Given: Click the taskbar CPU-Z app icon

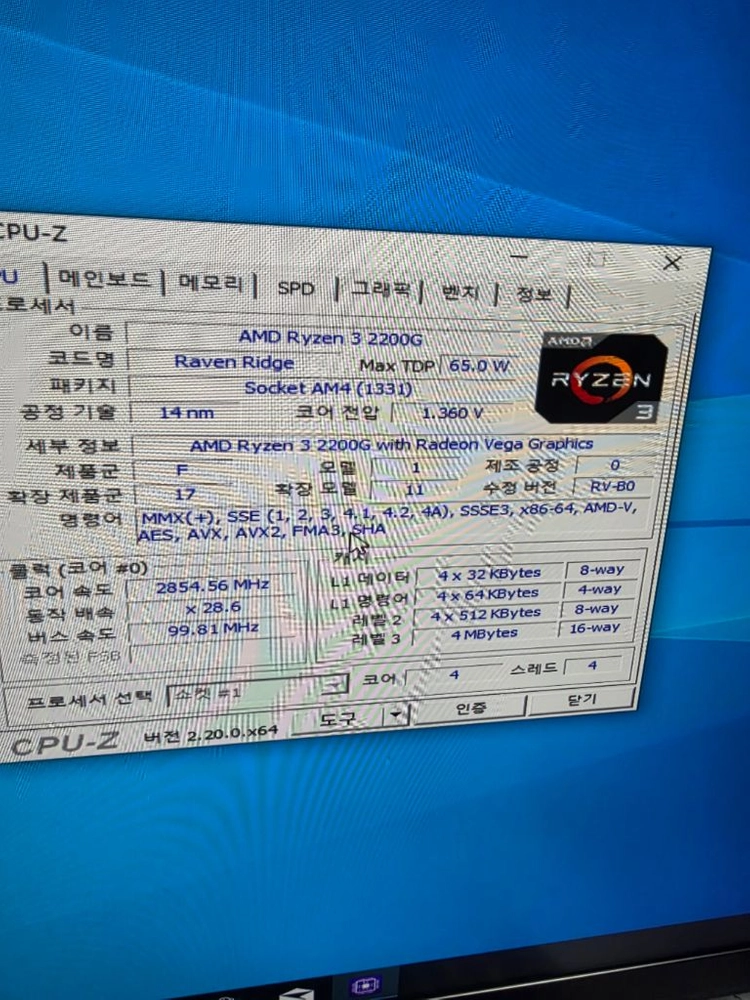Looking at the screenshot, I should pos(365,985).
